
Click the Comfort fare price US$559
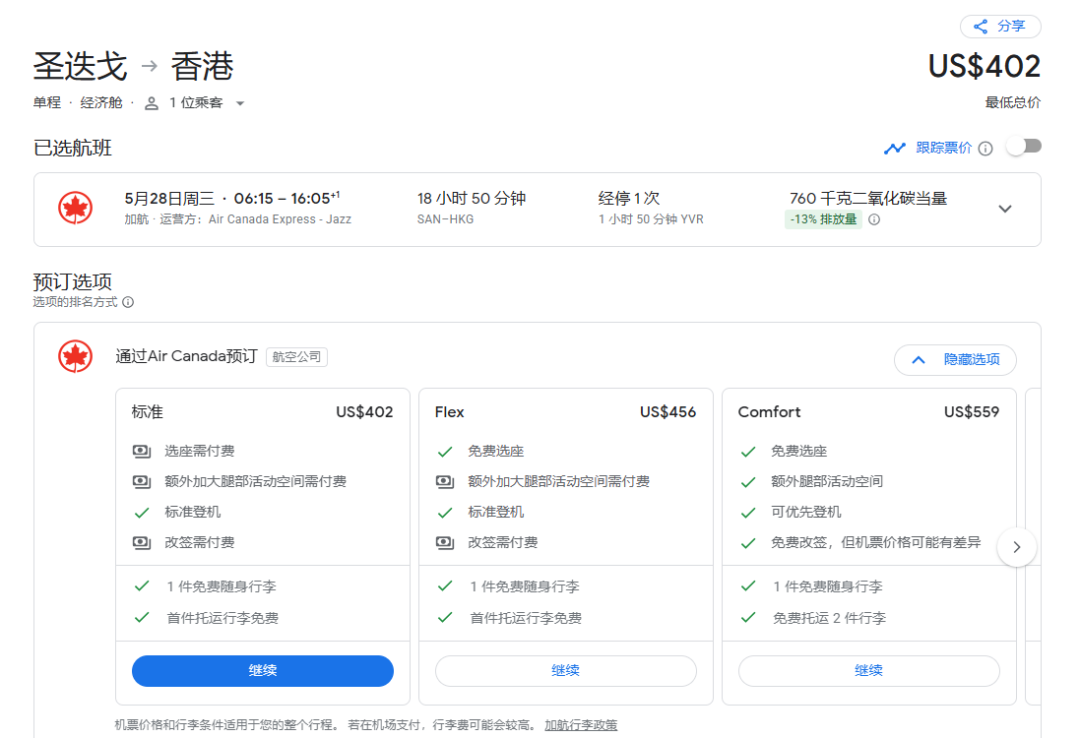[971, 412]
